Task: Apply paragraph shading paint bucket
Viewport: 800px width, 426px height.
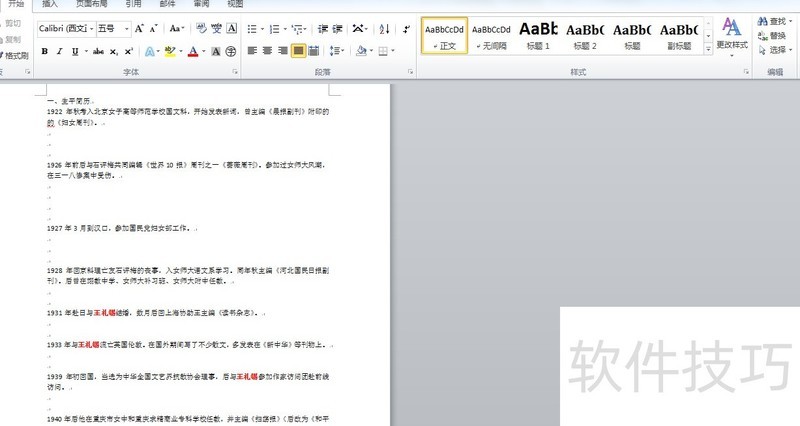Action: (361, 51)
